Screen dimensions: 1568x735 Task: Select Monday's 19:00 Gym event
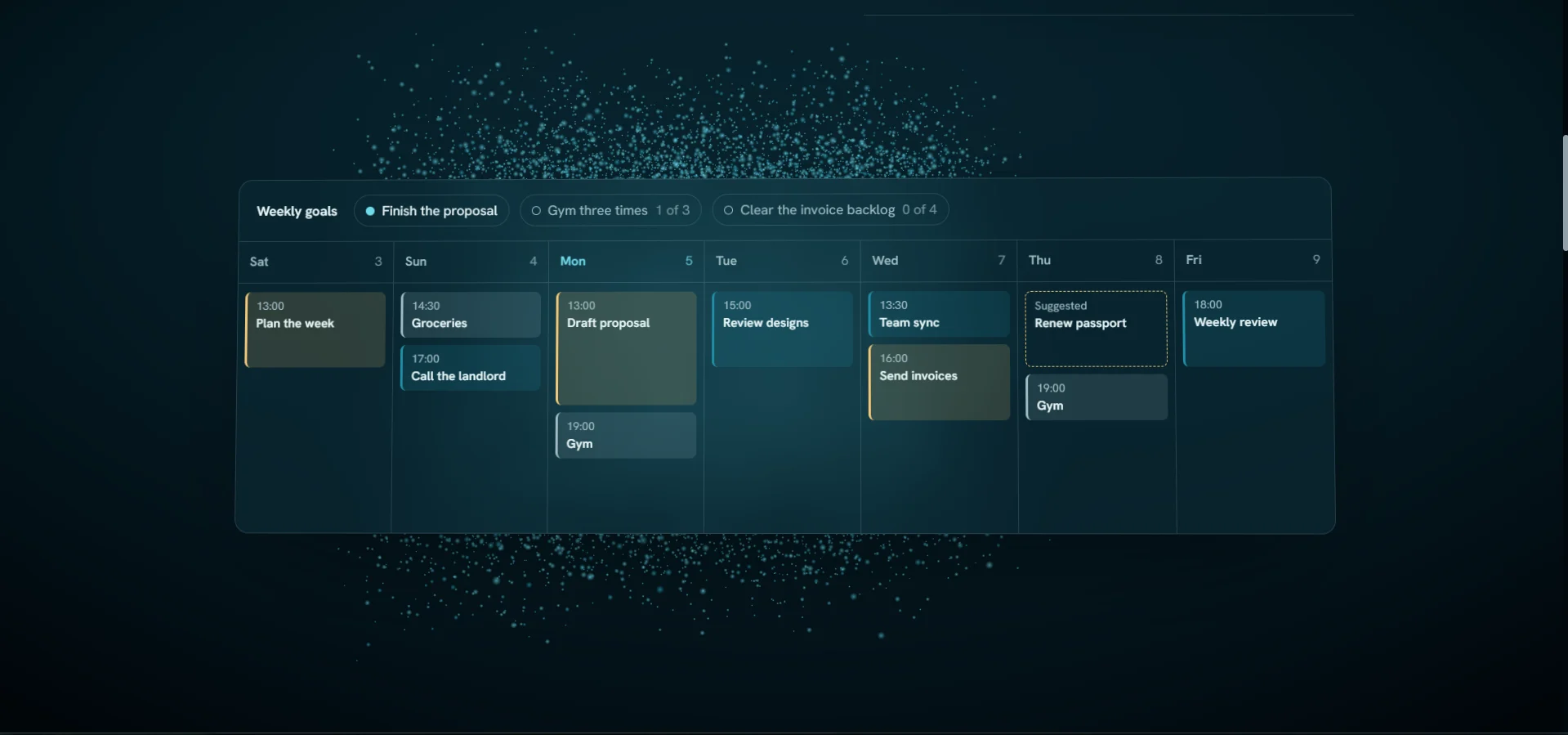pos(626,435)
